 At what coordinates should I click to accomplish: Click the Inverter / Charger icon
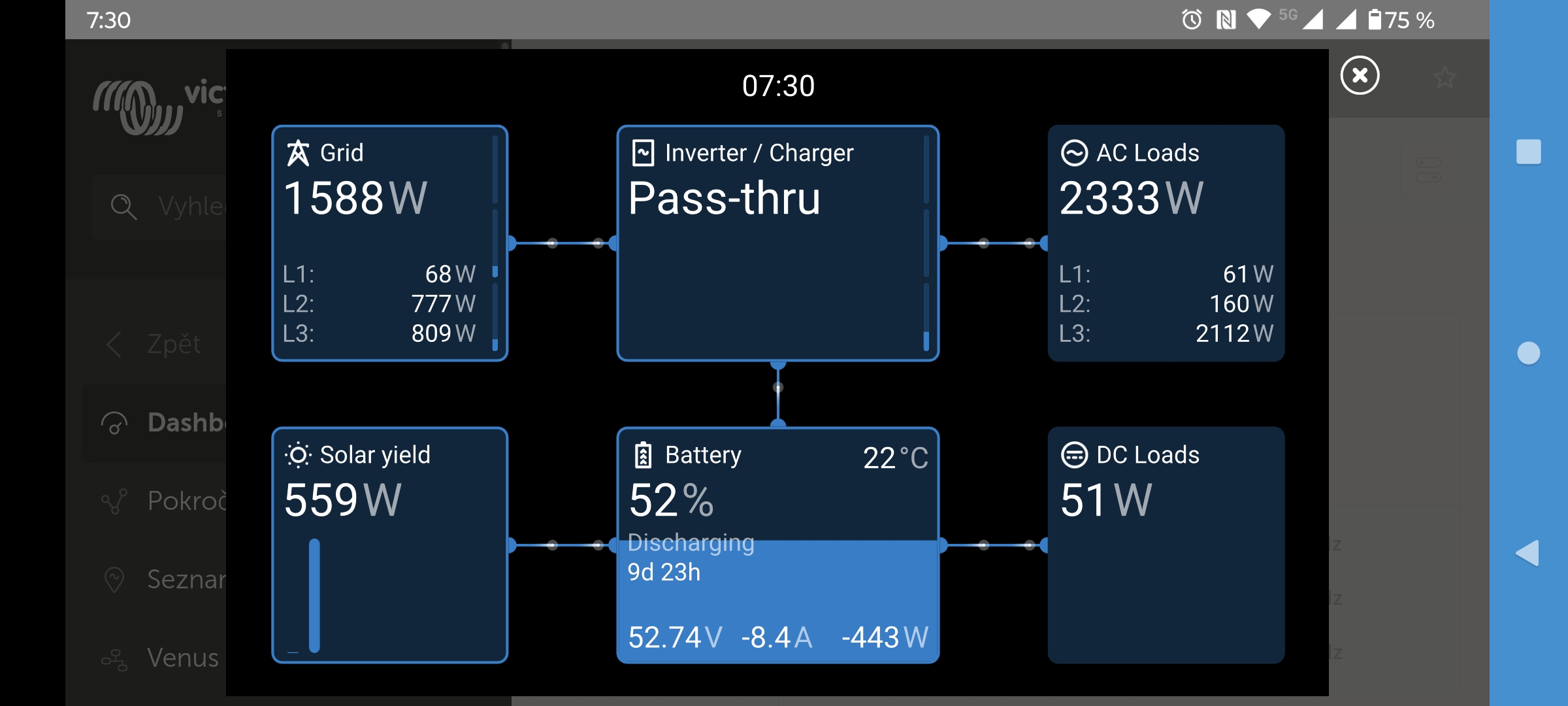point(643,153)
